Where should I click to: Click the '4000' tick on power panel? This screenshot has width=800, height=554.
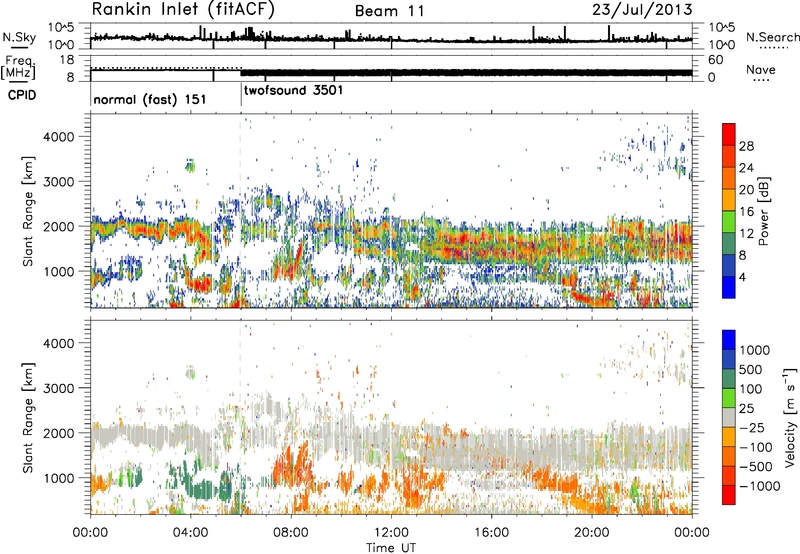click(58, 137)
